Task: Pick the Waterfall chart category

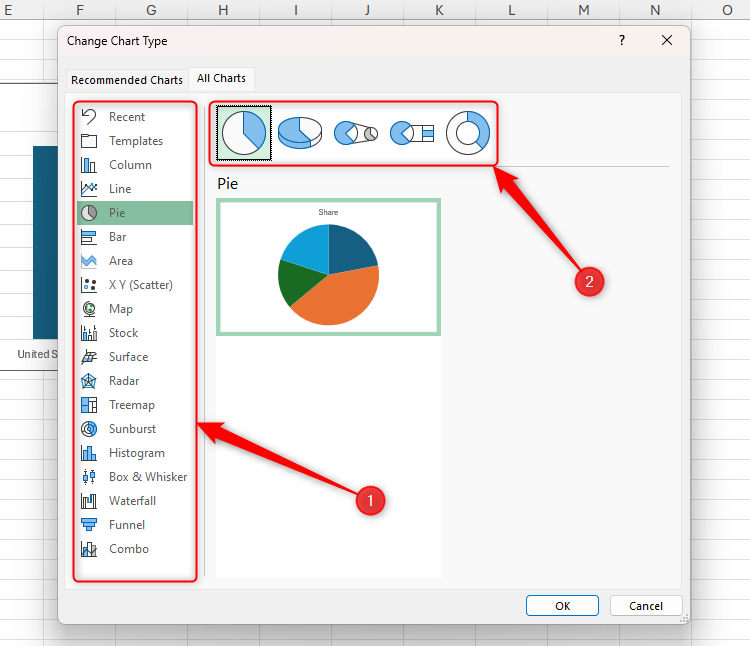Action: click(132, 501)
